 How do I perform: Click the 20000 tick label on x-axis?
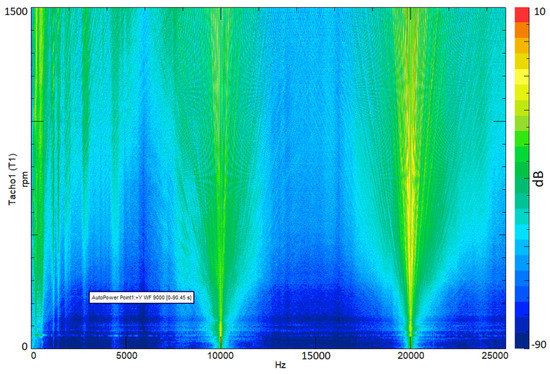coord(410,356)
